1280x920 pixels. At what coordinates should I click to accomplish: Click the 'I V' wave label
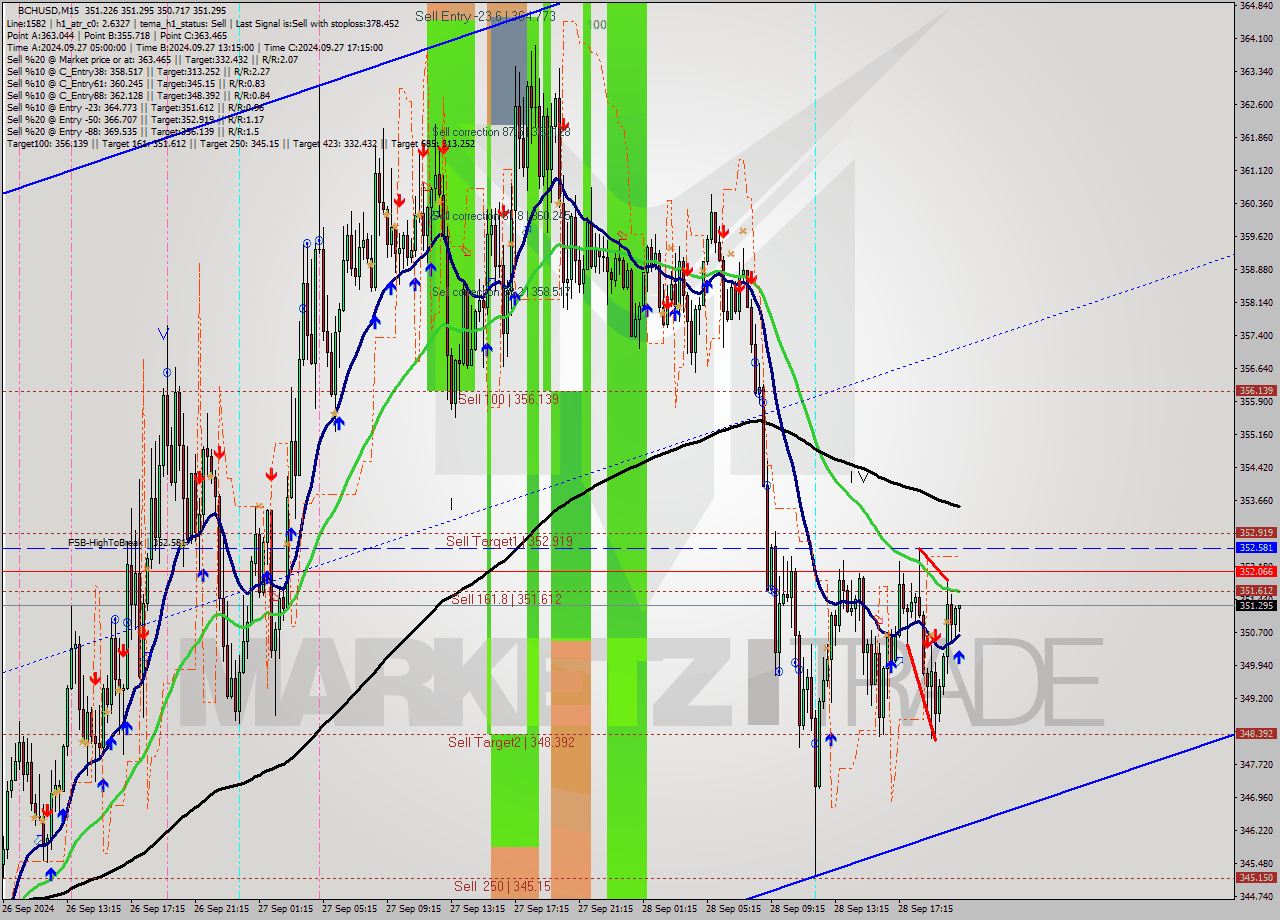(859, 477)
